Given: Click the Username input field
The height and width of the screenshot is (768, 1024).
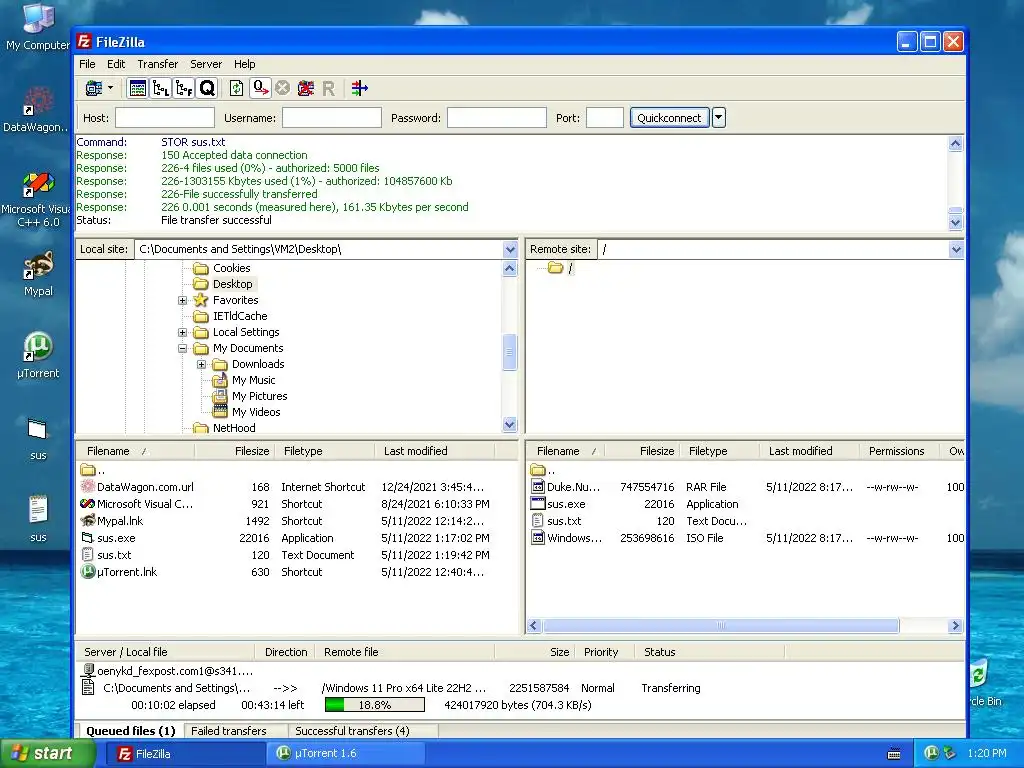Looking at the screenshot, I should coord(332,118).
